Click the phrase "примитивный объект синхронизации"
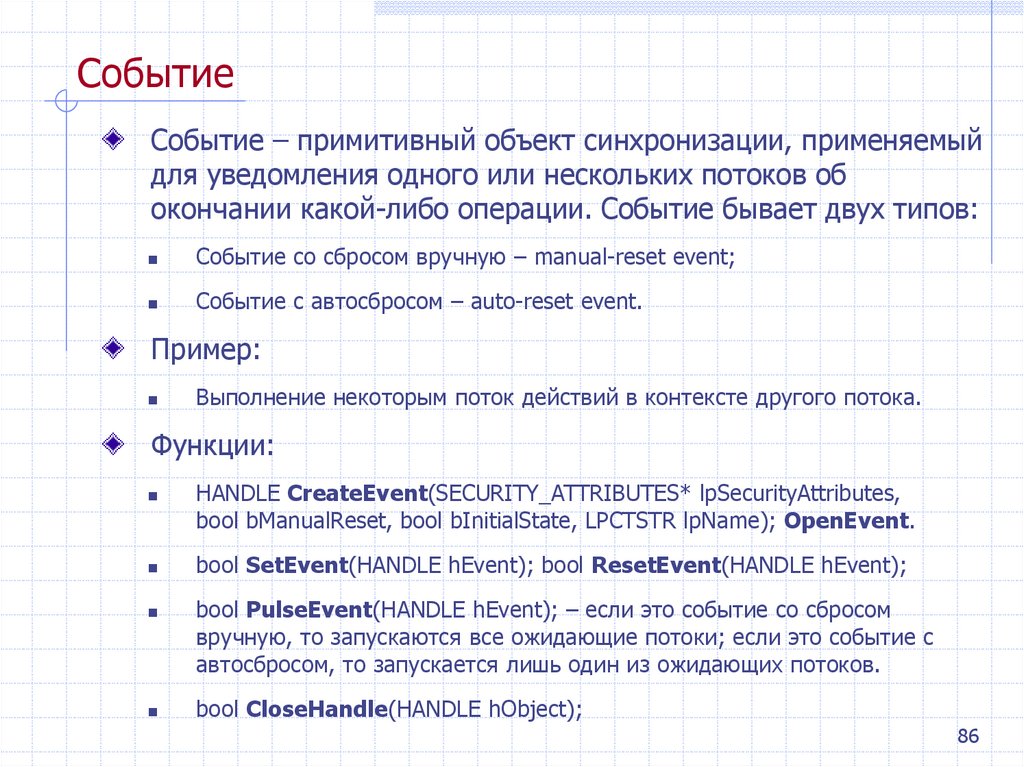The width and height of the screenshot is (1024, 767). [543, 142]
